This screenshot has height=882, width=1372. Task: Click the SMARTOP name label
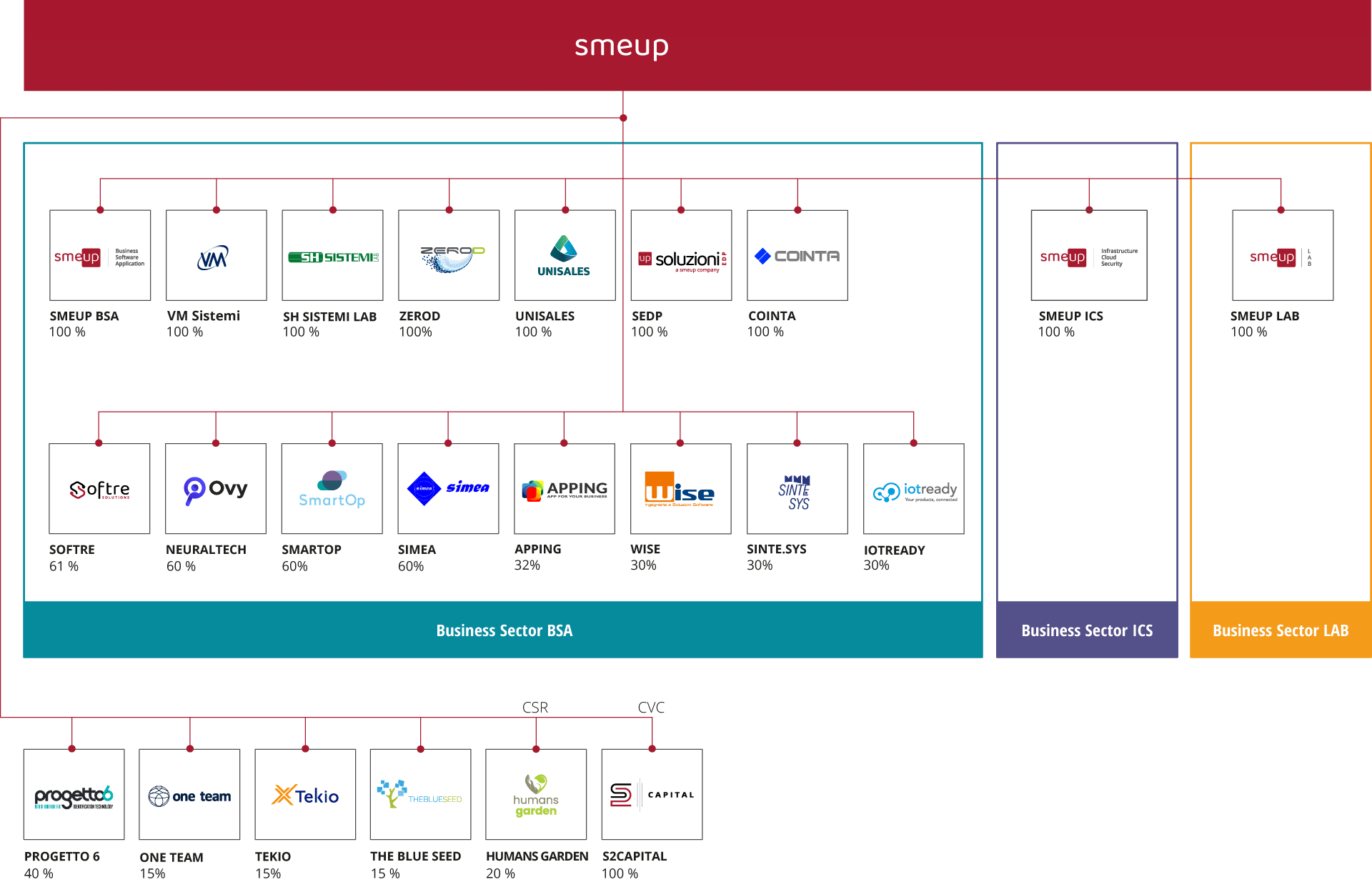click(x=312, y=550)
